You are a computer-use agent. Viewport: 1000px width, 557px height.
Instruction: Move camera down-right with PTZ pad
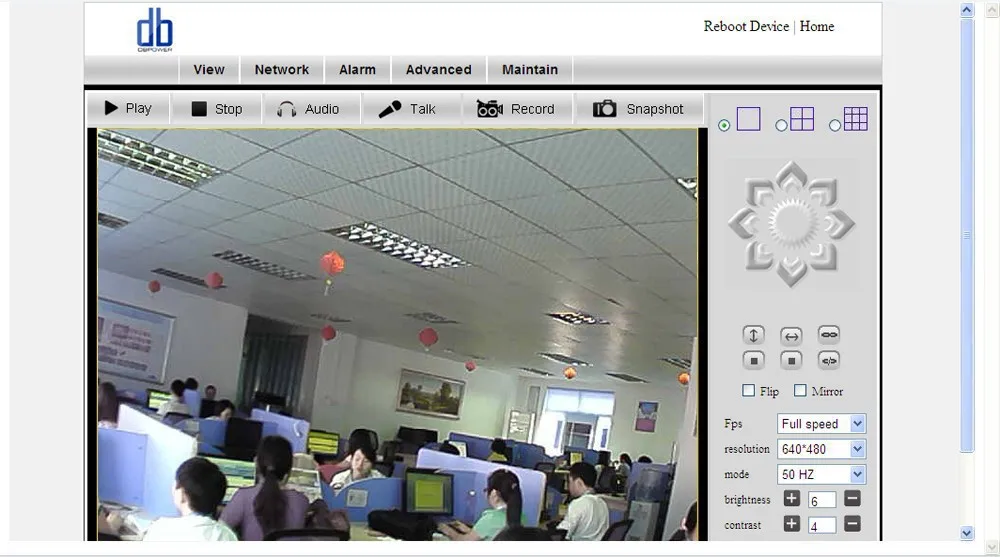coord(823,255)
